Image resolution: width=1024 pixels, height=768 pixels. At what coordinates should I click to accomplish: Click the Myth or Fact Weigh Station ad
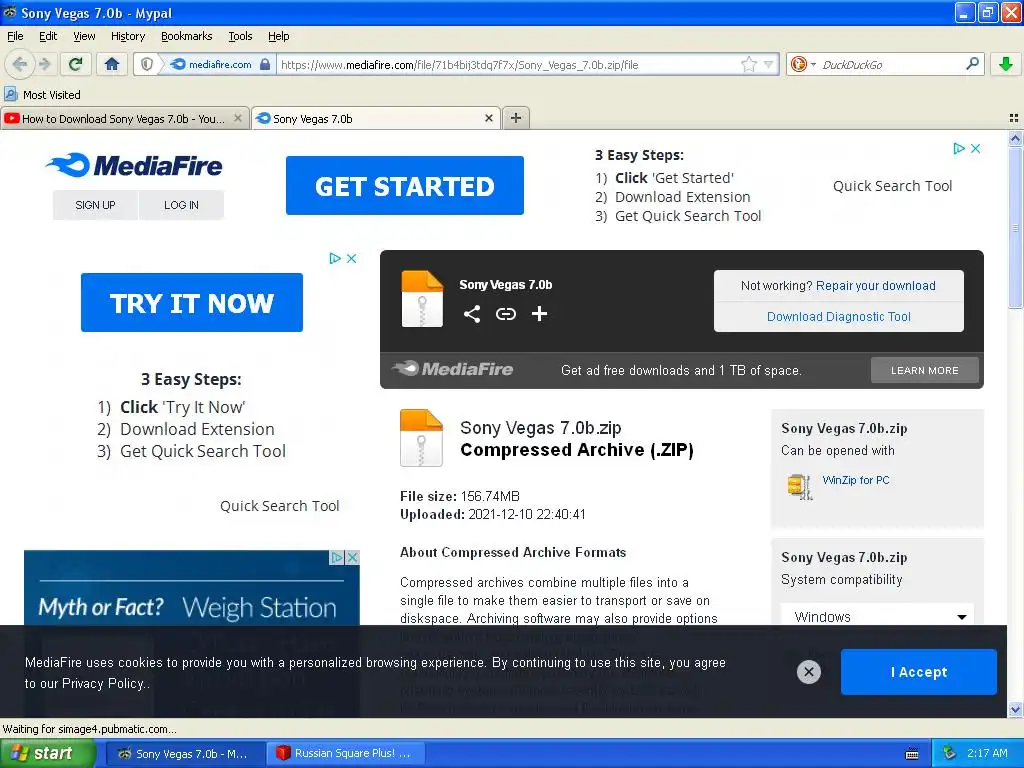[x=191, y=588]
